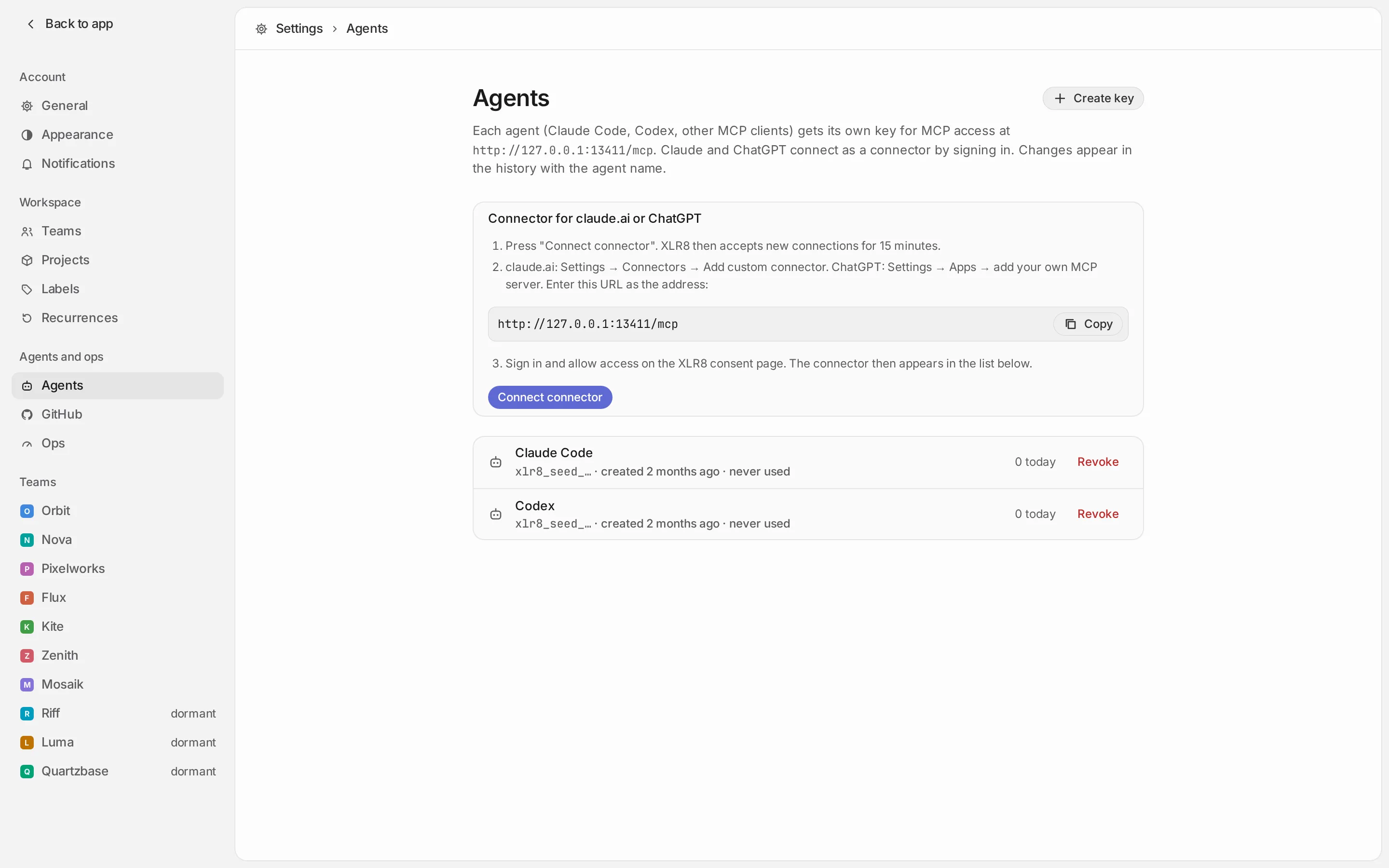Click the connector URL field
The height and width of the screenshot is (868, 1389).
(807, 325)
